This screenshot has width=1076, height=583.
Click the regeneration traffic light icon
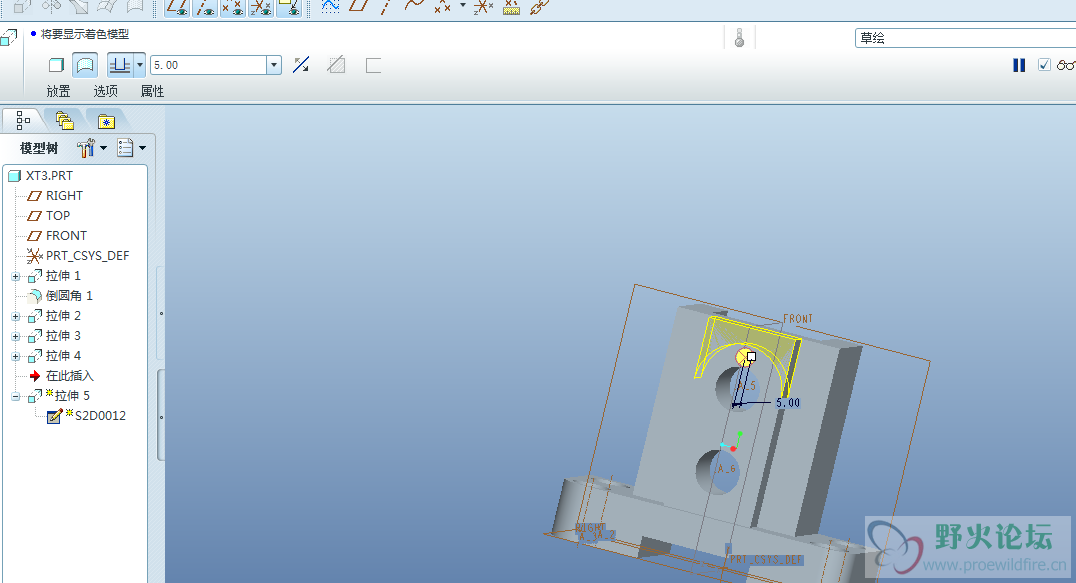739,38
